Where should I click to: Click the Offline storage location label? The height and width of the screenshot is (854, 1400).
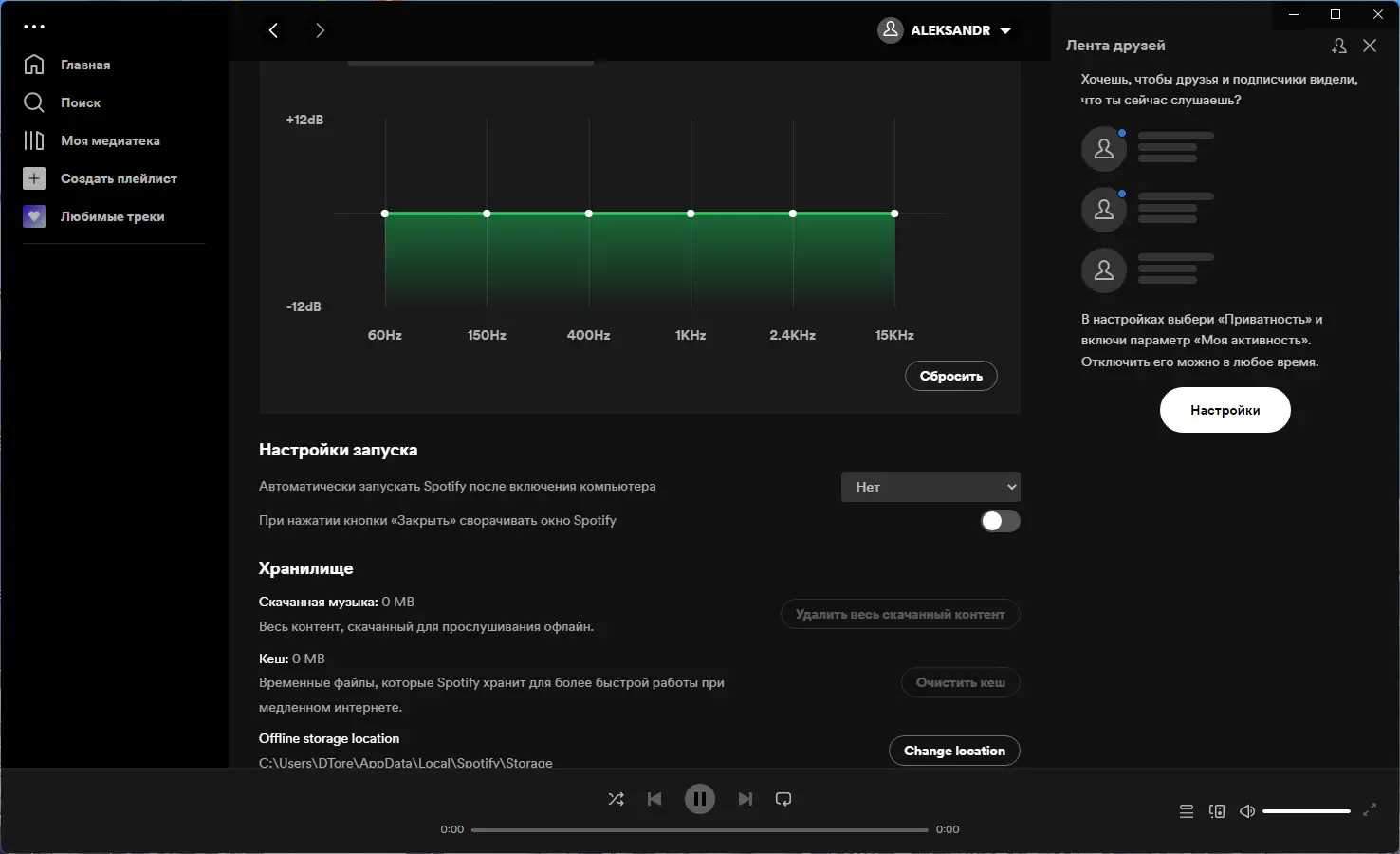pyautogui.click(x=329, y=738)
